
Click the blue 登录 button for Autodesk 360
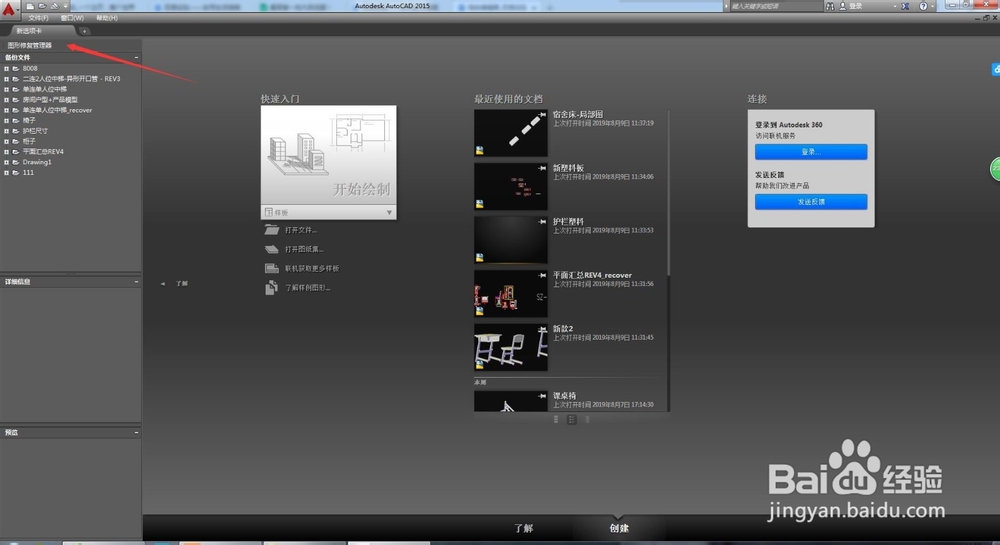pos(811,152)
